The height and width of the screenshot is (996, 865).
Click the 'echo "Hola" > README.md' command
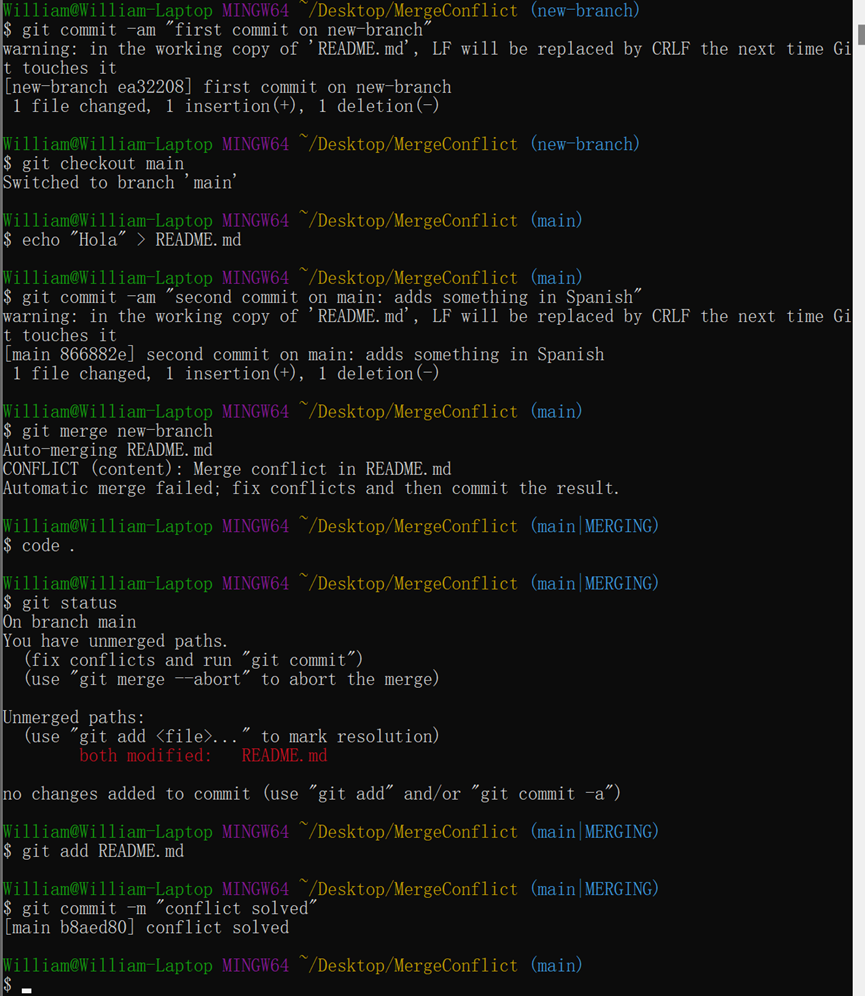point(131,240)
